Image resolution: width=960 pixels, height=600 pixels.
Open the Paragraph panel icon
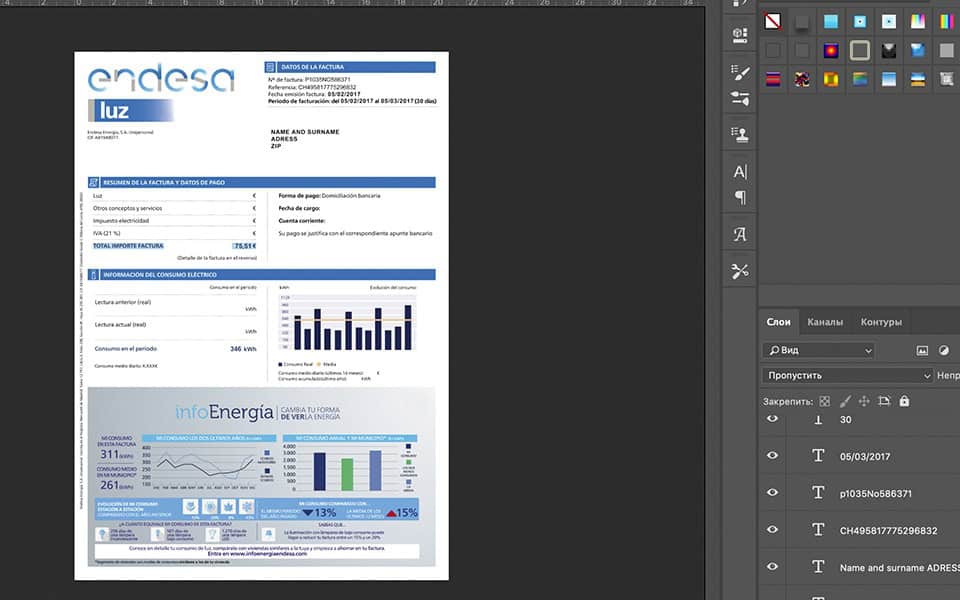pyautogui.click(x=740, y=197)
